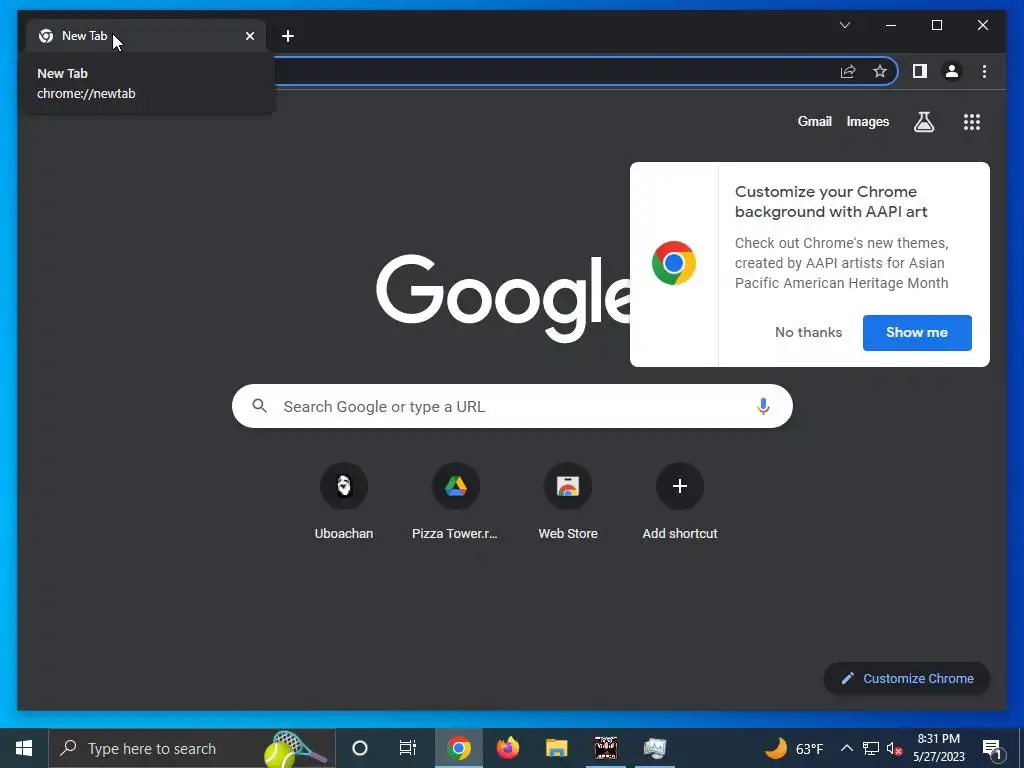Click Add shortcut tile
The height and width of the screenshot is (768, 1024).
pyautogui.click(x=680, y=502)
